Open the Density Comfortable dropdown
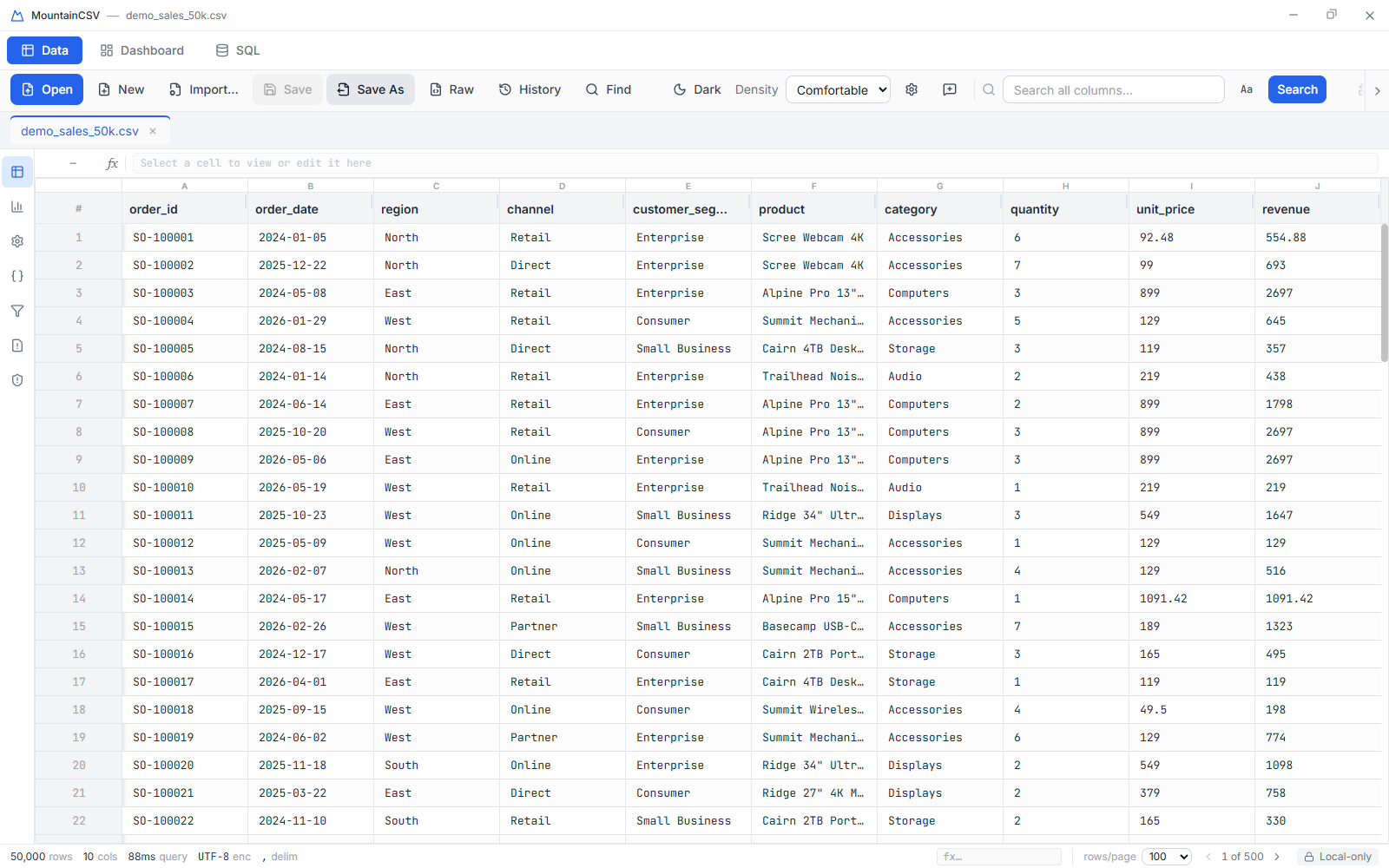Viewport: 1389px width, 868px height. coord(838,89)
